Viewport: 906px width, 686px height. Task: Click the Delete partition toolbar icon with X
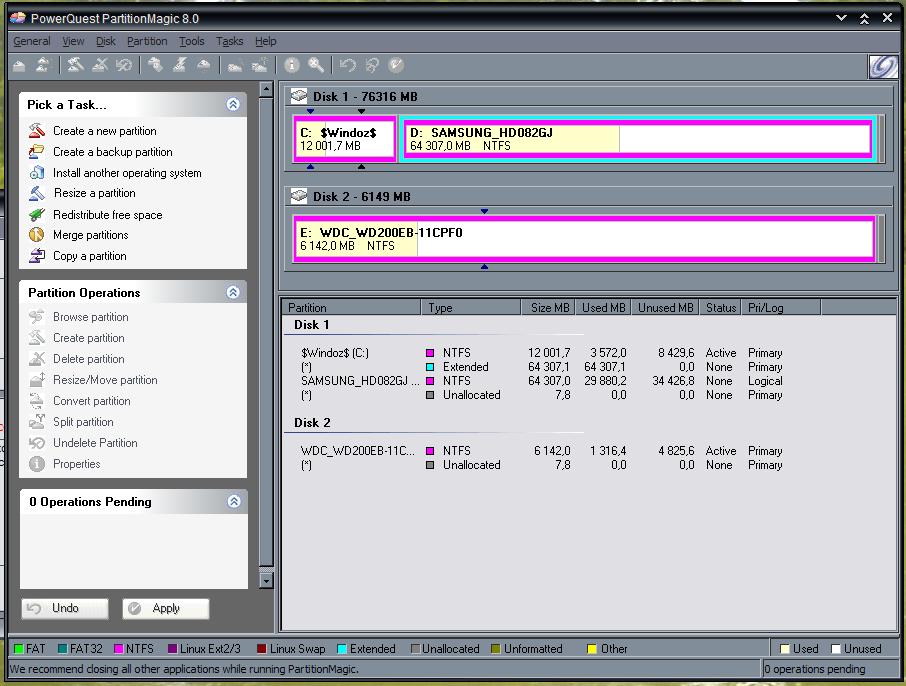99,65
